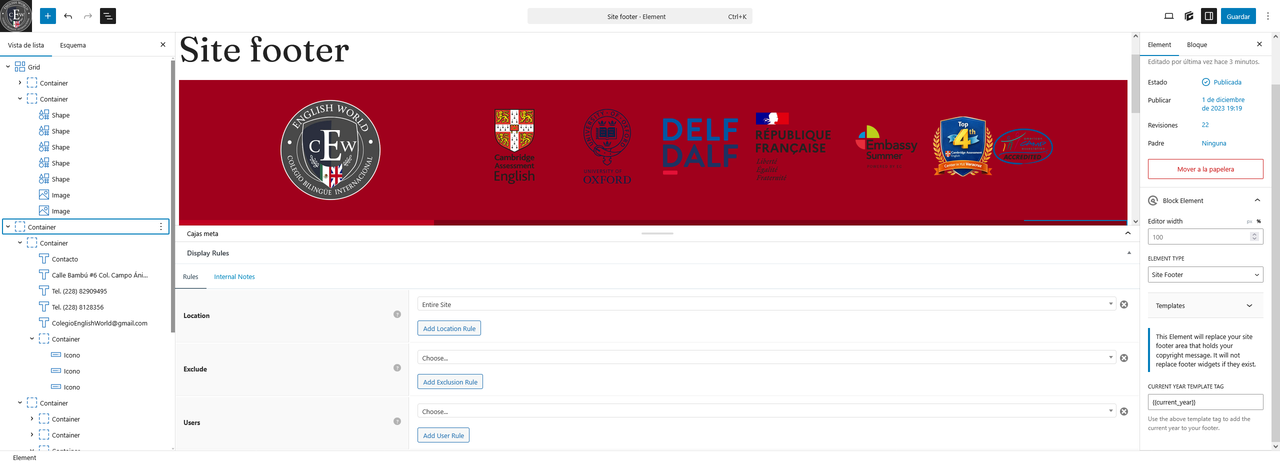Screen dimensions: 1280x463
Task: Focus the Editor width input field
Action: click(1205, 237)
